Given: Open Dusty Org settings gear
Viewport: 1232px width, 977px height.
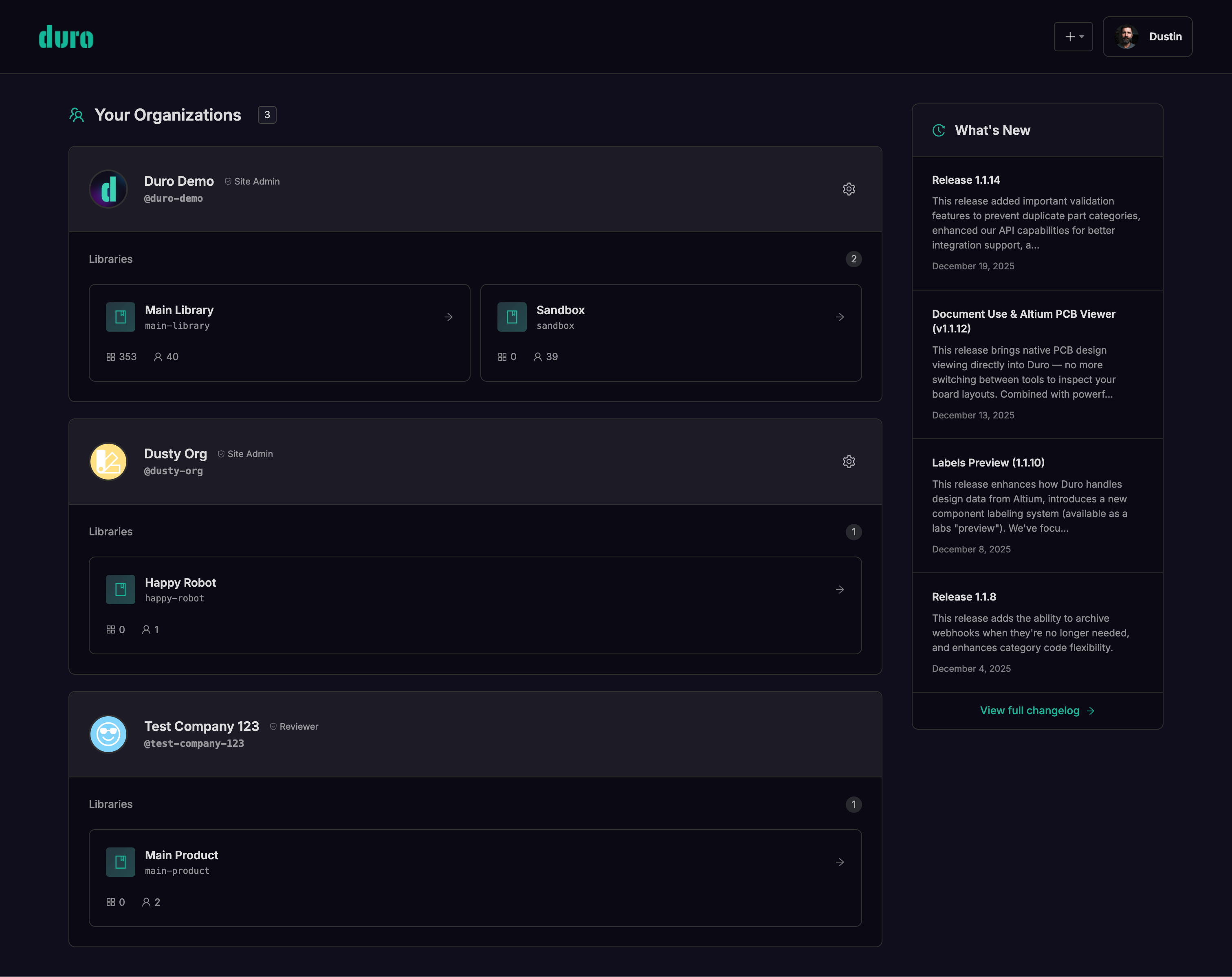Looking at the screenshot, I should 849,462.
